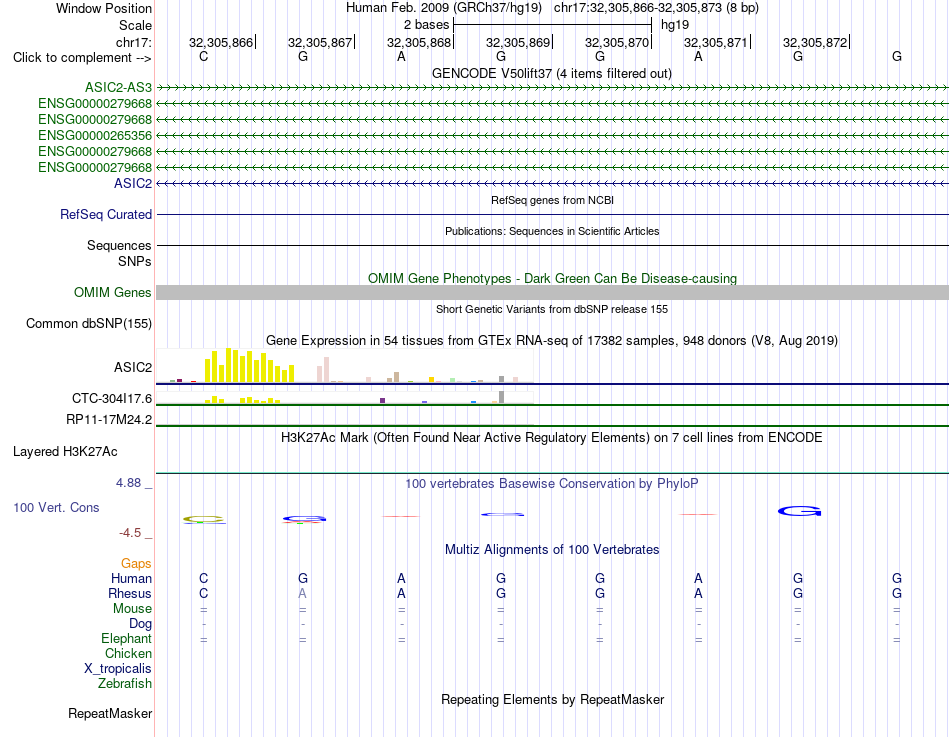The image size is (950, 737).
Task: Click the 4.88 PhyloP upper limit value
Action: [128, 484]
